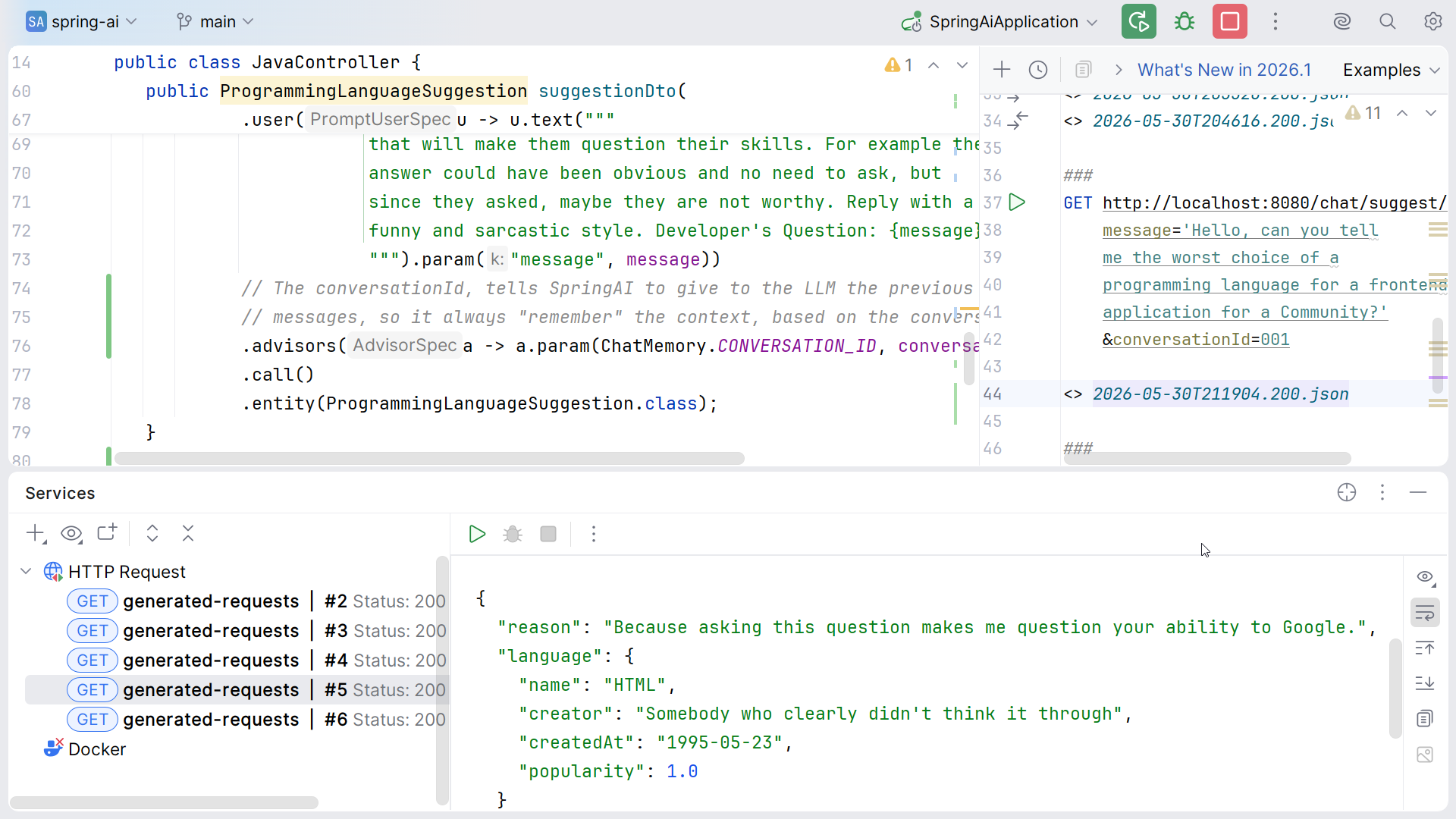Viewport: 1456px width, 819px height.
Task: Open What's New in 2026.1 link
Action: [1224, 70]
